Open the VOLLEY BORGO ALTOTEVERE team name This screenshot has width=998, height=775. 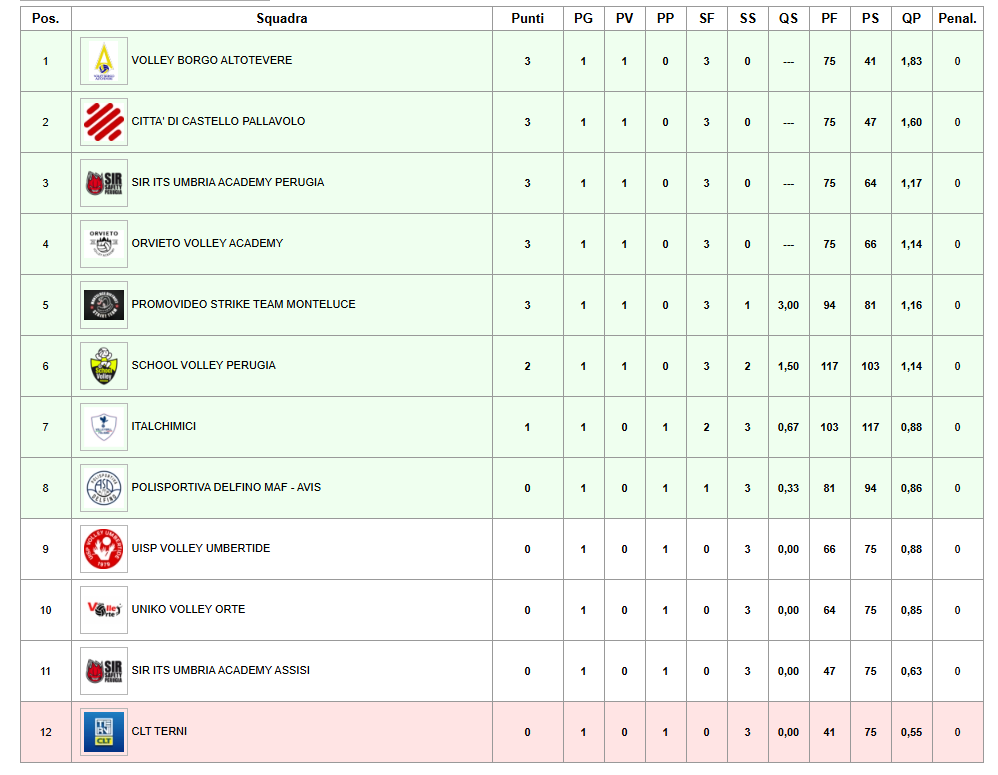coord(212,61)
